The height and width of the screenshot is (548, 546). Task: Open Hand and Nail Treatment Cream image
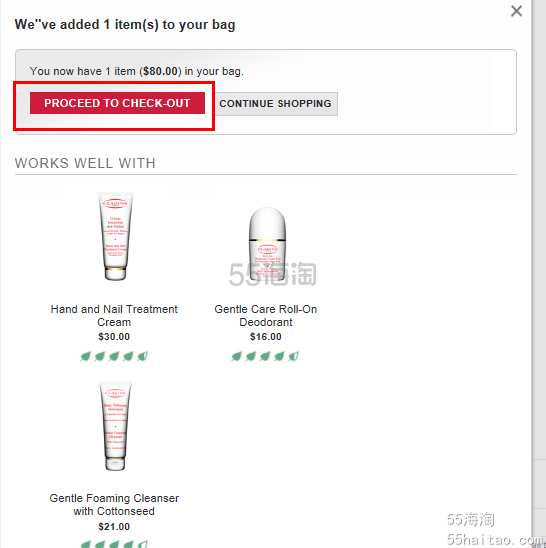pyautogui.click(x=115, y=236)
